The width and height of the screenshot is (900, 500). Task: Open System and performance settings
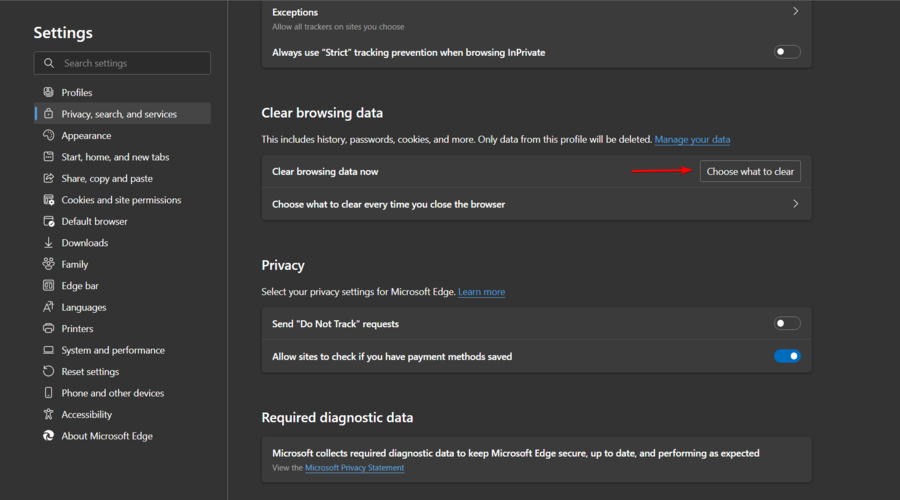click(113, 351)
